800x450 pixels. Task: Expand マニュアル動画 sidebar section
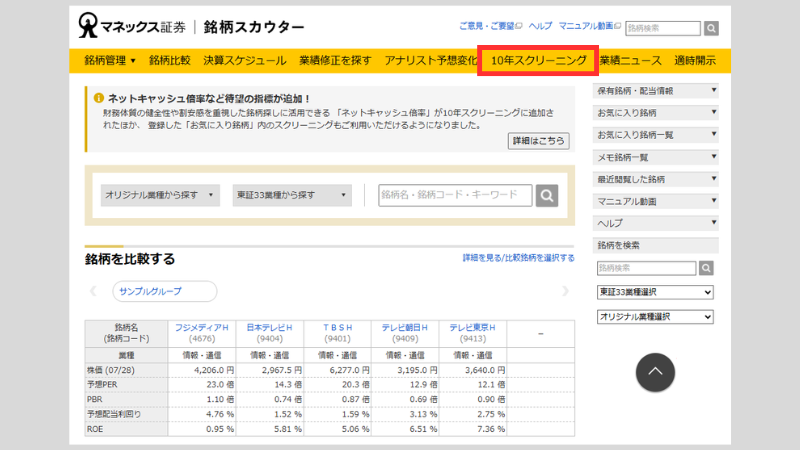click(656, 201)
